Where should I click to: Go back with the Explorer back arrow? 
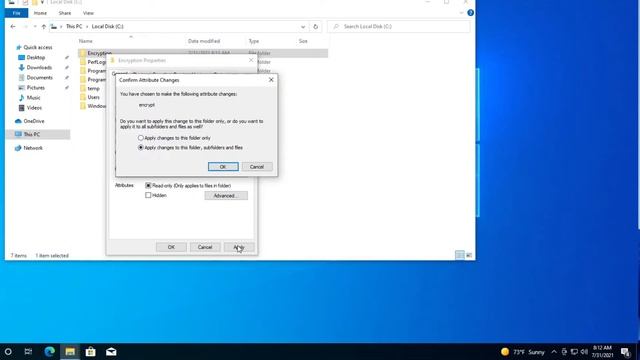pos(13,27)
